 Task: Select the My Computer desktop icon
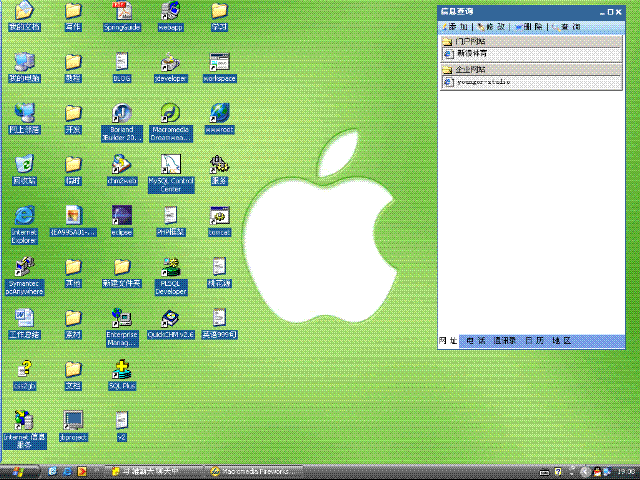(x=24, y=67)
